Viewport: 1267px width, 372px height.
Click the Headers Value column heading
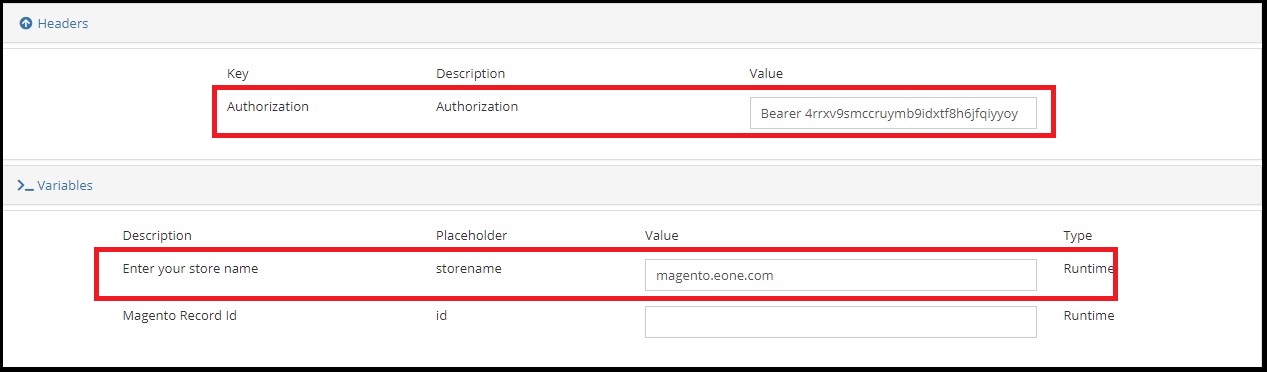766,73
